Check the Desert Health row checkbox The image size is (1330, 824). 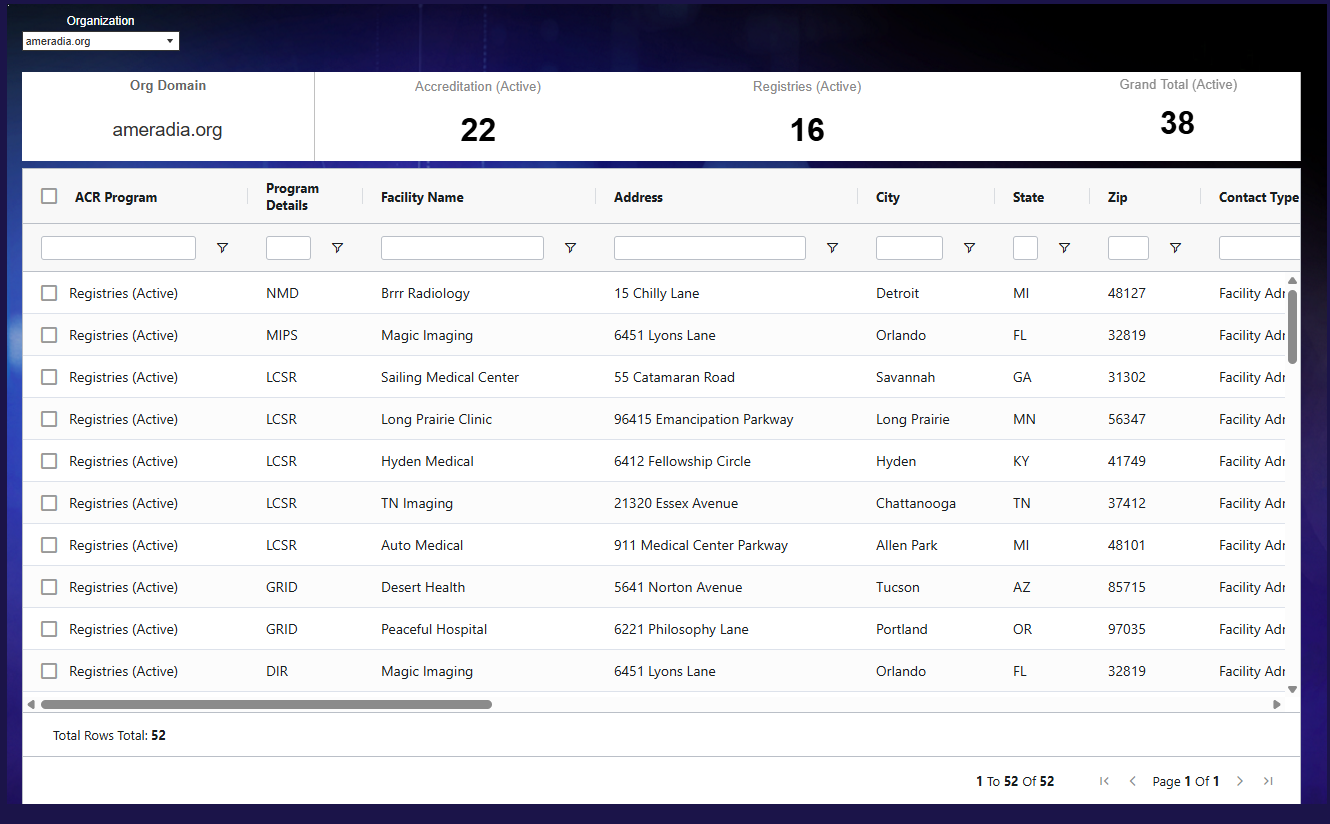pyautogui.click(x=49, y=587)
